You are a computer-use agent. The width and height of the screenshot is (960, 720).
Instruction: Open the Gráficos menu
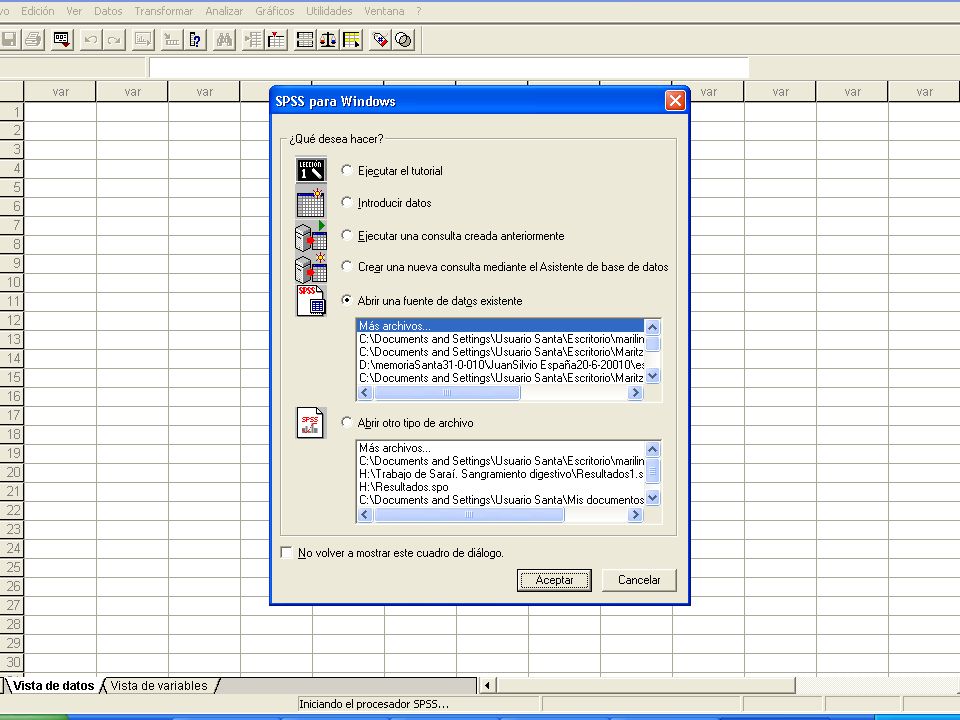click(x=274, y=11)
